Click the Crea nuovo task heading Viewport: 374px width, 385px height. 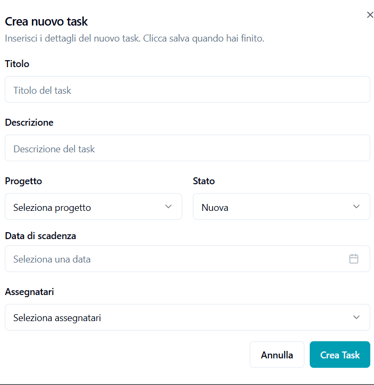pos(46,22)
